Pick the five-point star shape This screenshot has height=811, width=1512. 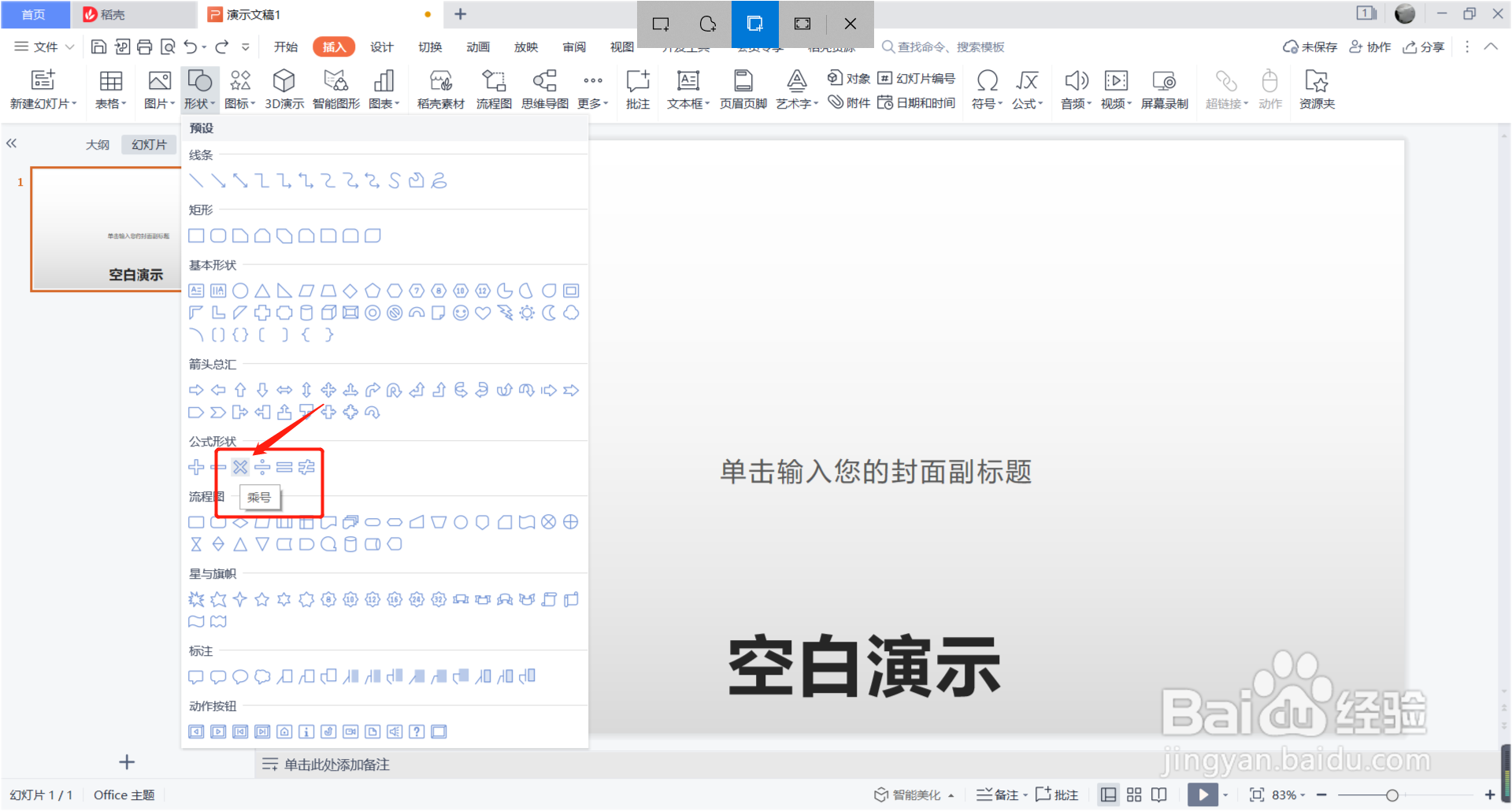point(262,599)
